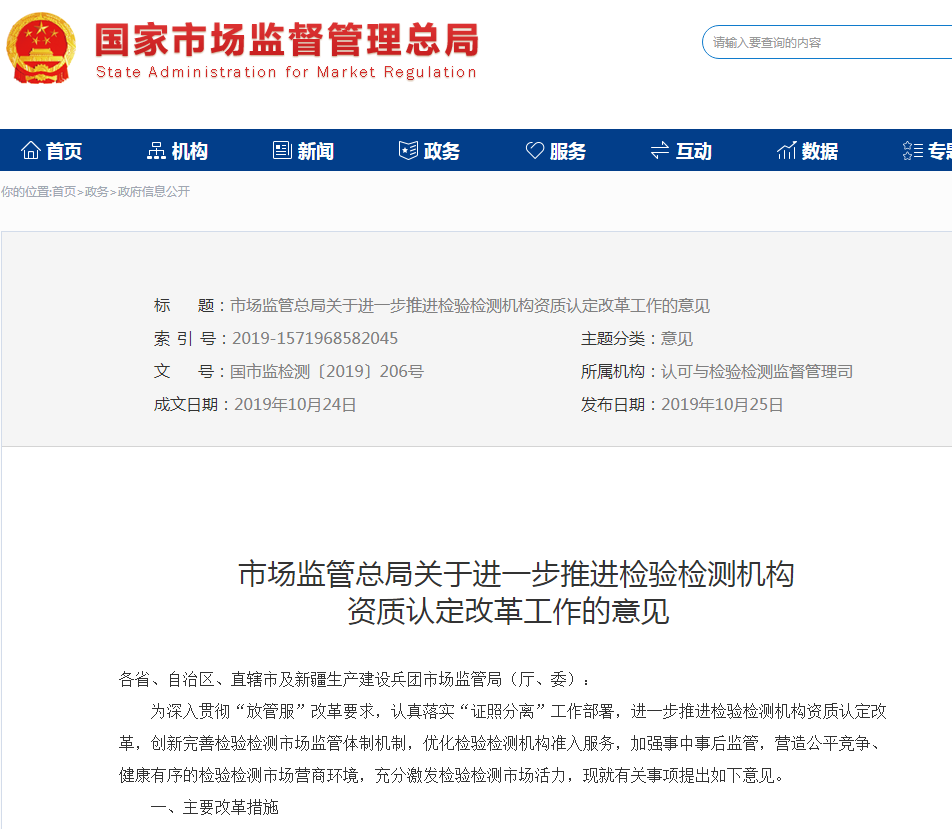This screenshot has width=952, height=829.
Task: Click the house icon beside 首页
Action: point(31,151)
